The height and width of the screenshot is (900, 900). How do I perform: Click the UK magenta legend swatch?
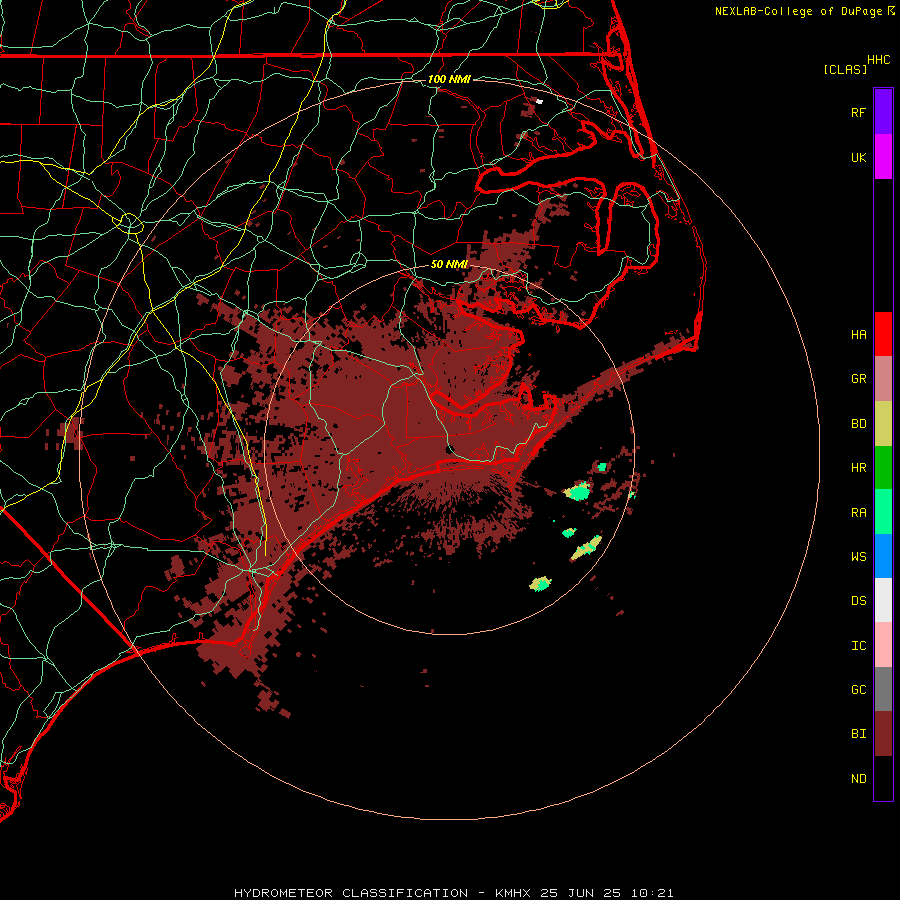pos(883,157)
